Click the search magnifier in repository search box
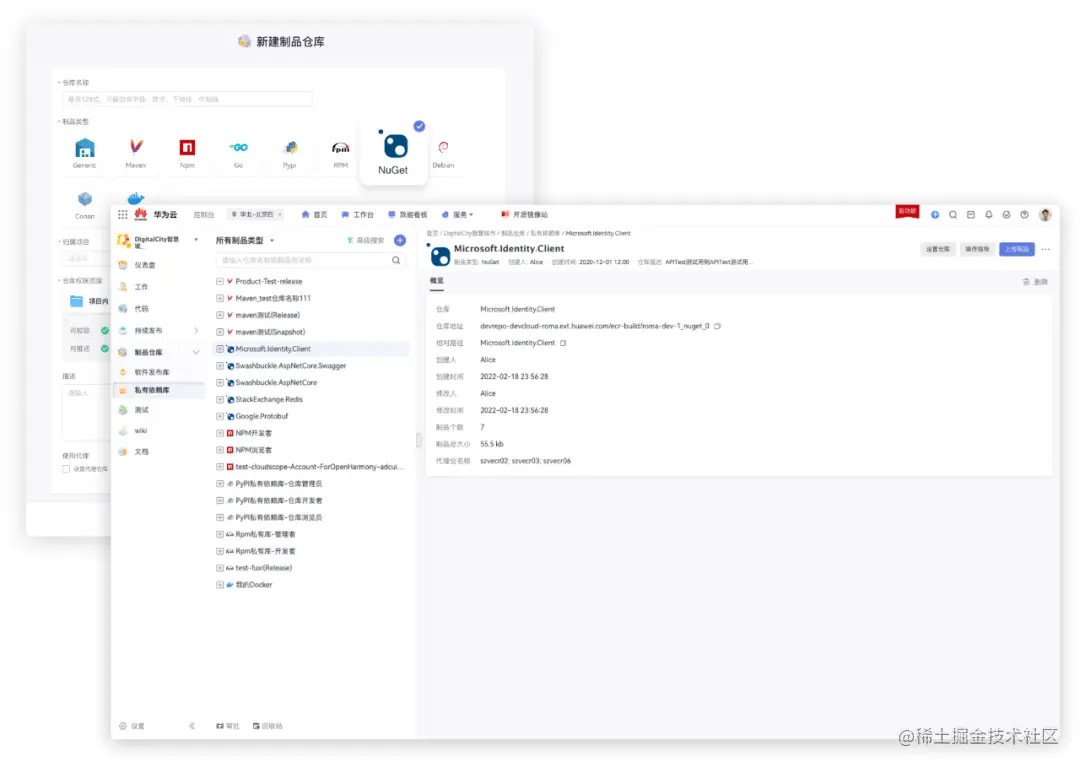The height and width of the screenshot is (768, 1080). coord(396,260)
